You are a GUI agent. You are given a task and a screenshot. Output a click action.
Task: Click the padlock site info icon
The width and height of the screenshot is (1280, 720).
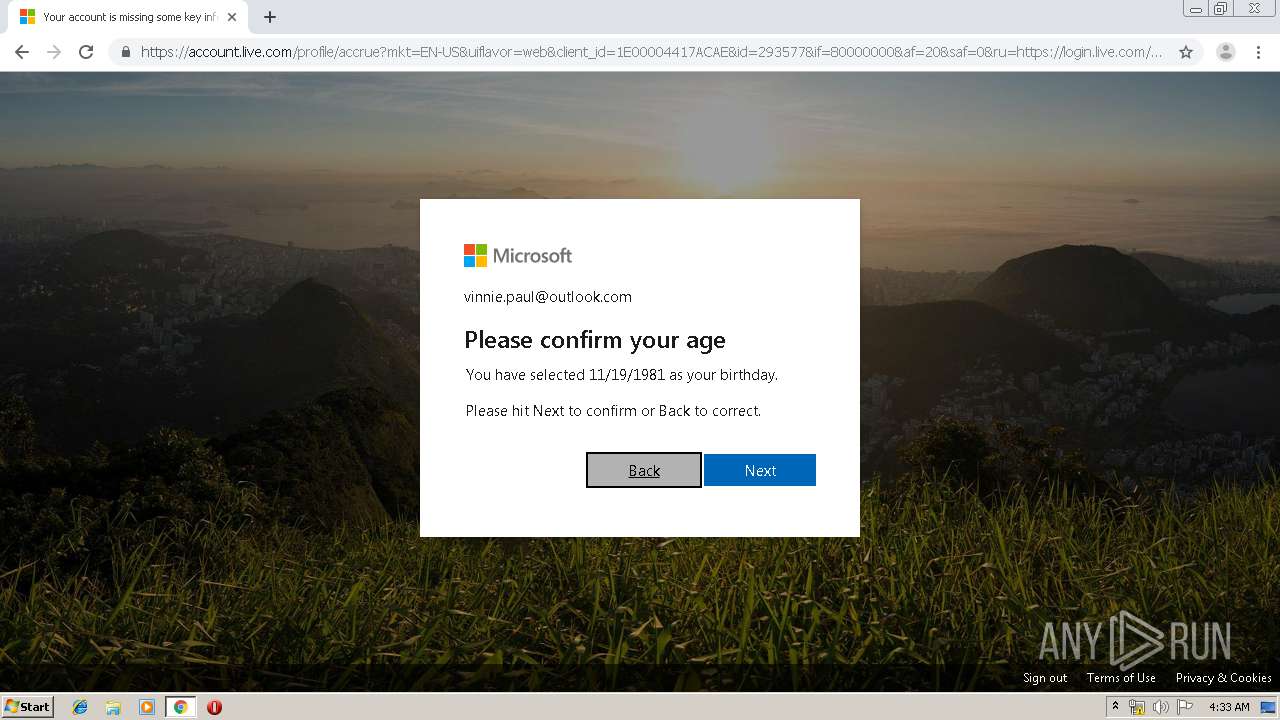pyautogui.click(x=125, y=52)
